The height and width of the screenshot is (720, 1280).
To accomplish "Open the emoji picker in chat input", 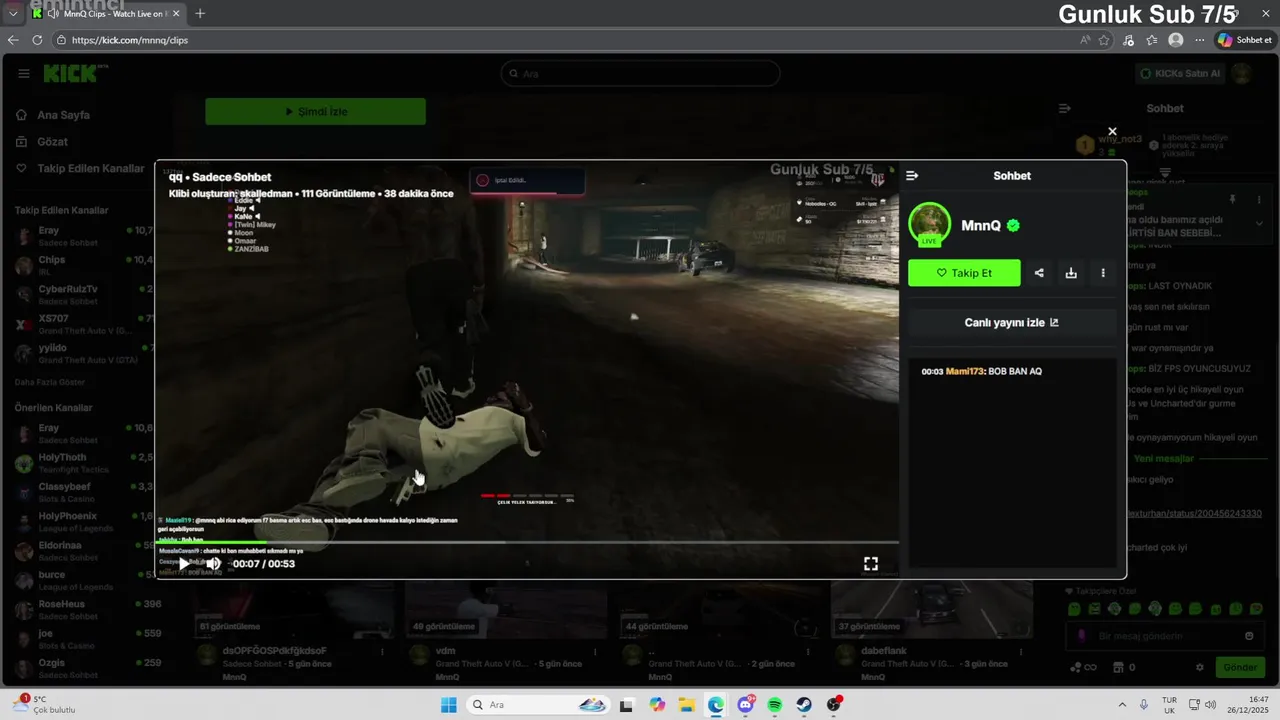I will (1249, 636).
